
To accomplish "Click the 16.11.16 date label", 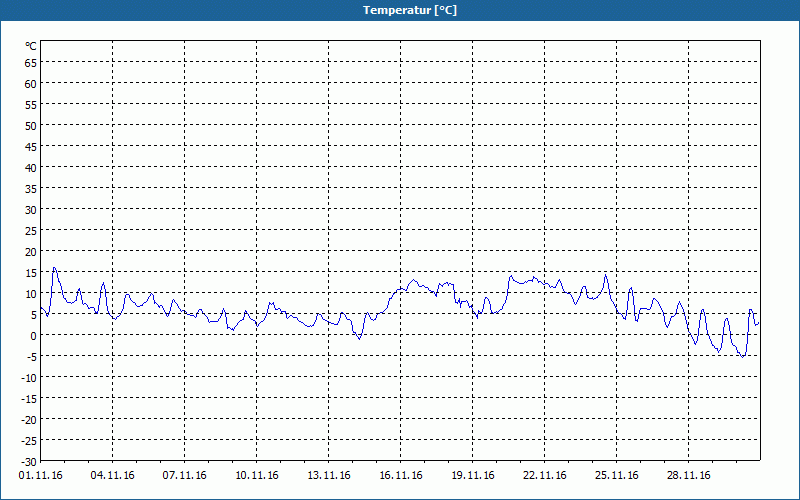I will (401, 475).
